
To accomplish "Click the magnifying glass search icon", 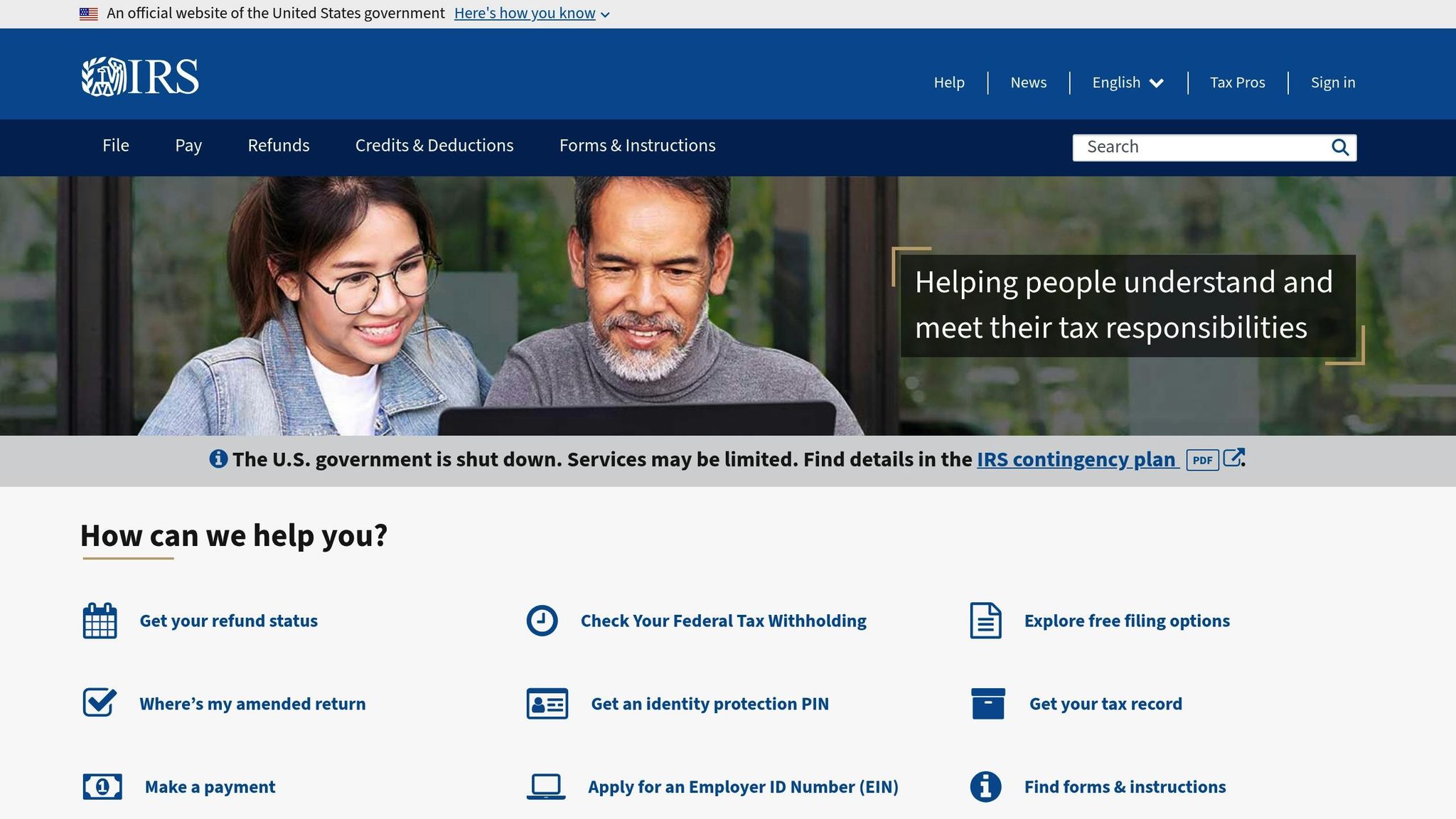I will tap(1341, 147).
